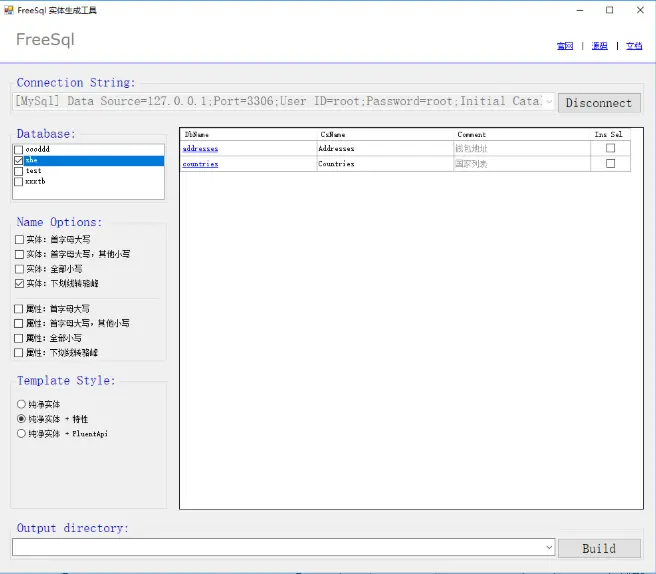Click the comment cell of addresses row

click(522, 149)
